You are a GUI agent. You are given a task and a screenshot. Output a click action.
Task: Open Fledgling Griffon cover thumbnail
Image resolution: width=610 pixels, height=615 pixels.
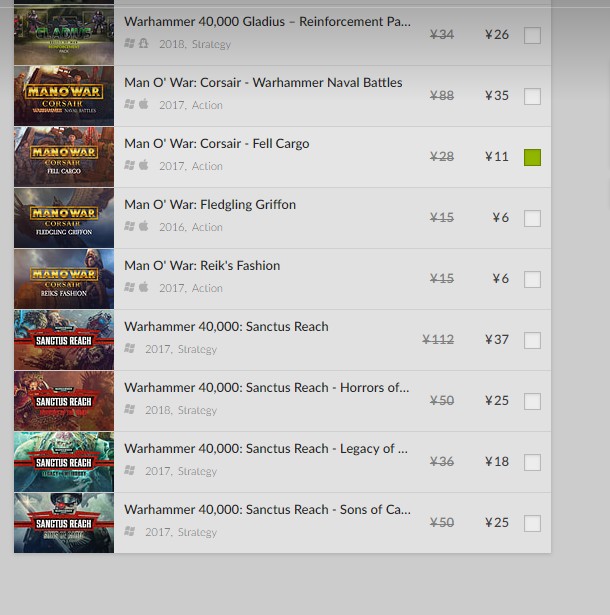(x=64, y=218)
